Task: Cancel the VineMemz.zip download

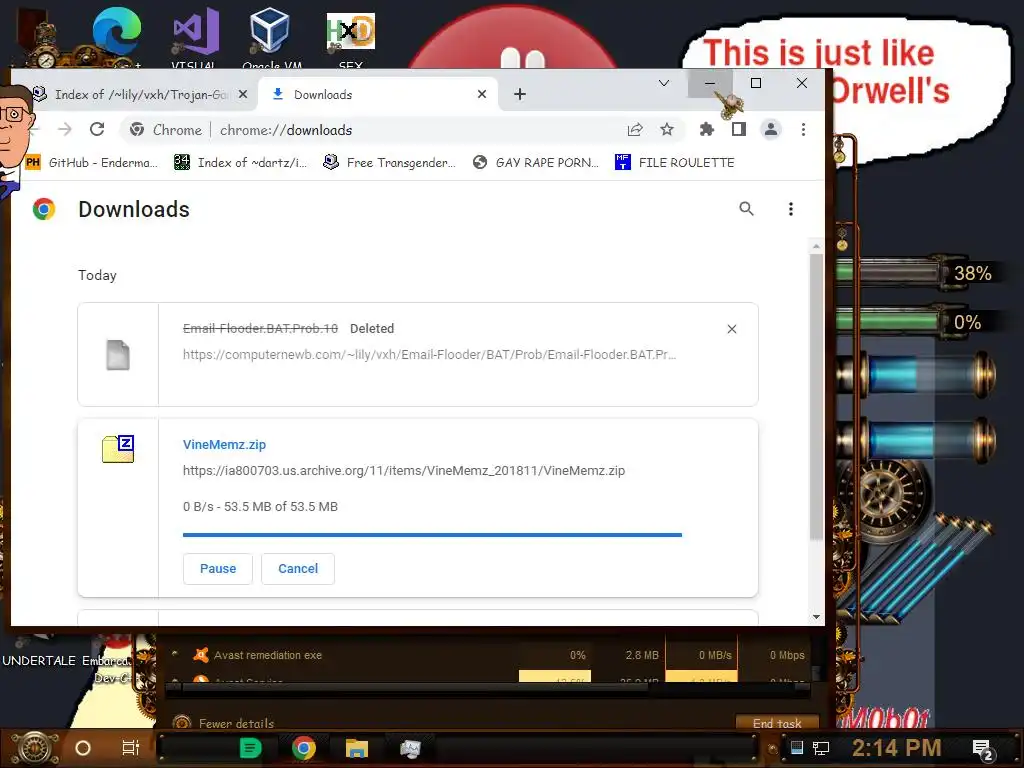Action: (298, 569)
